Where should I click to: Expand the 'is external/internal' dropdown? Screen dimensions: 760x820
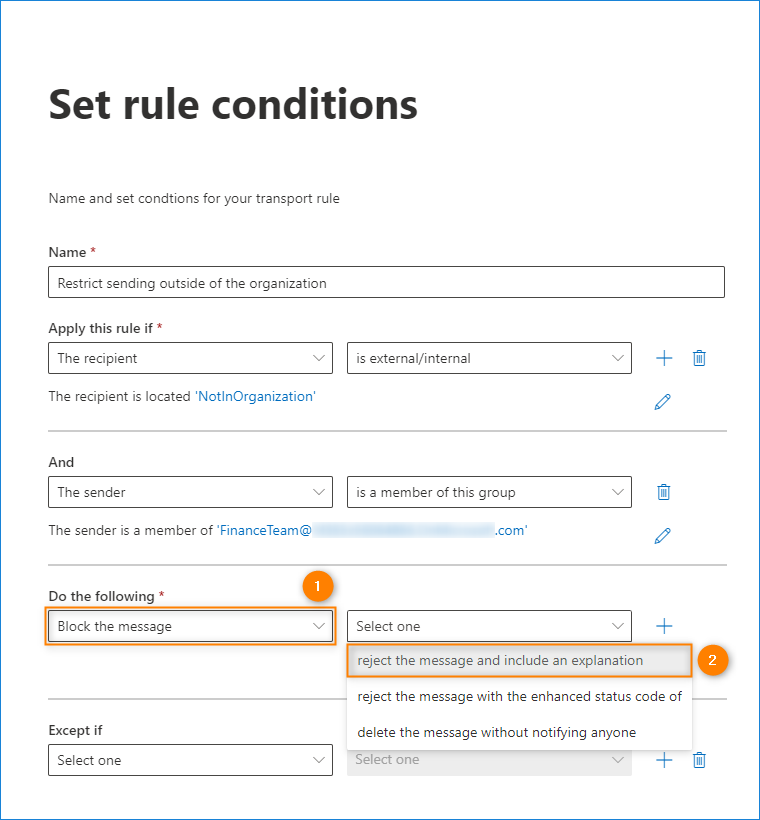point(489,358)
